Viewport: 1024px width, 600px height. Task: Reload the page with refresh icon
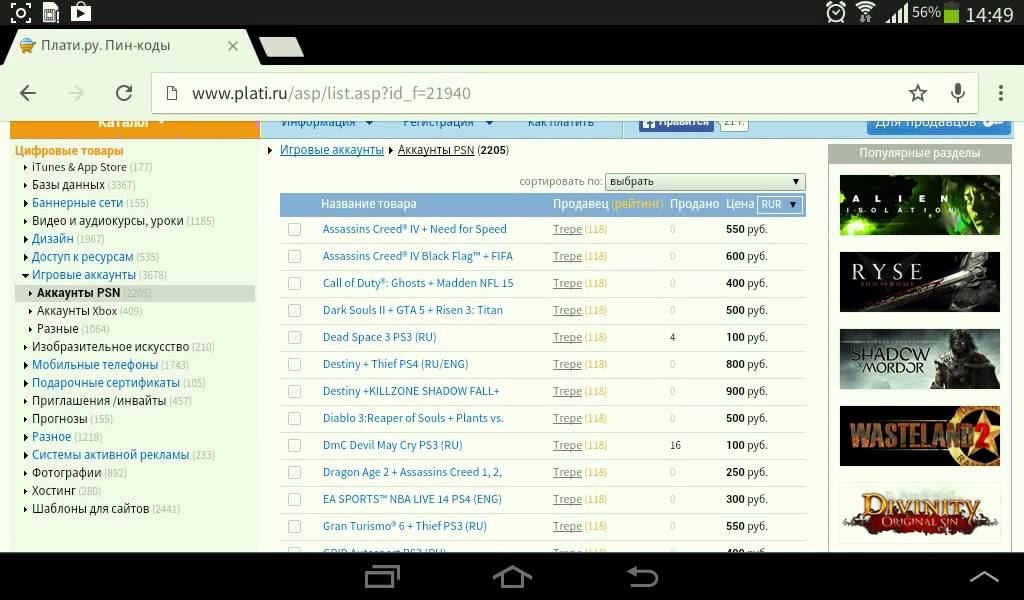124,93
